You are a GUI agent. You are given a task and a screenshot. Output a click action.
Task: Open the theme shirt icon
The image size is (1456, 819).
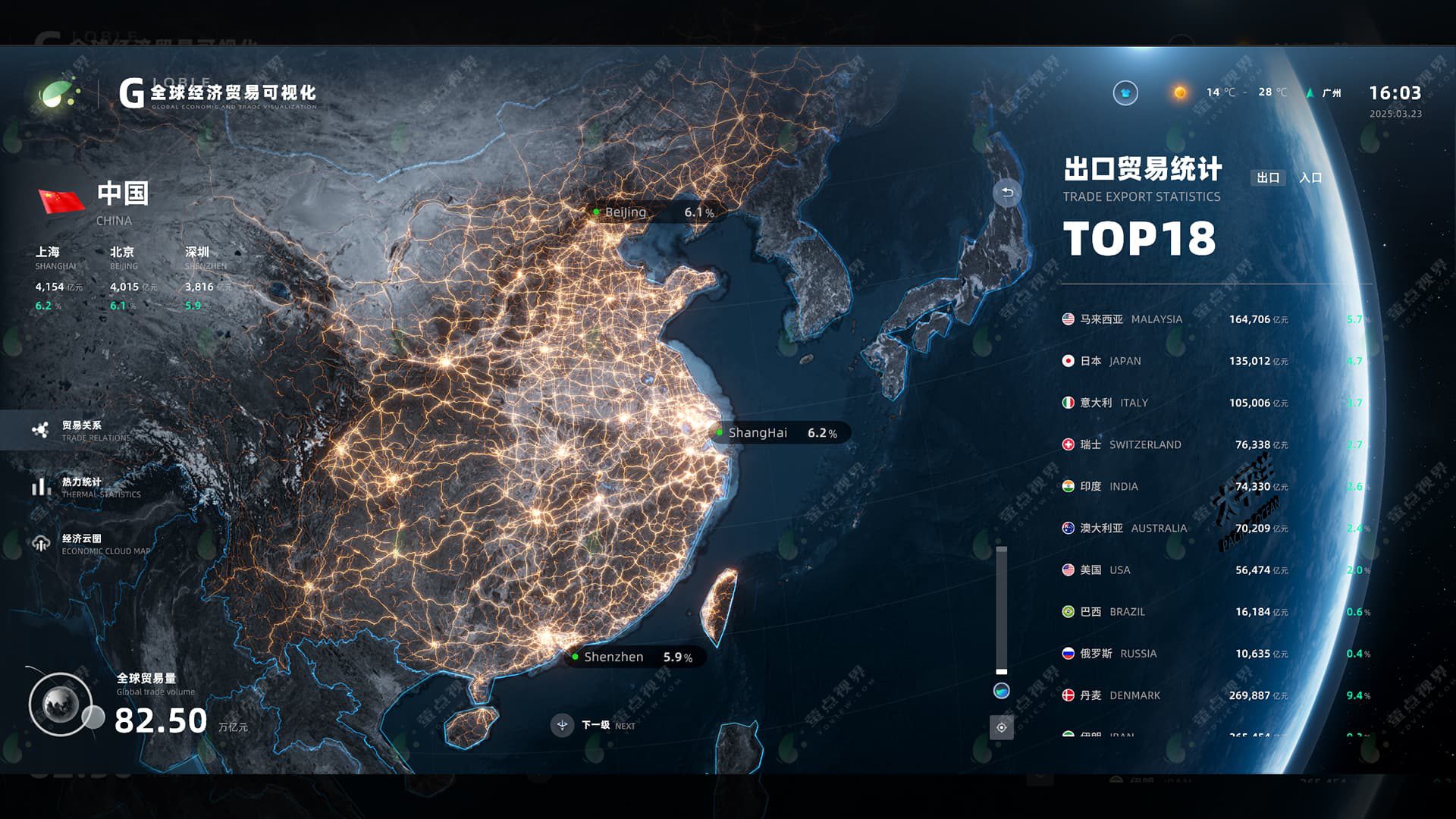1125,93
